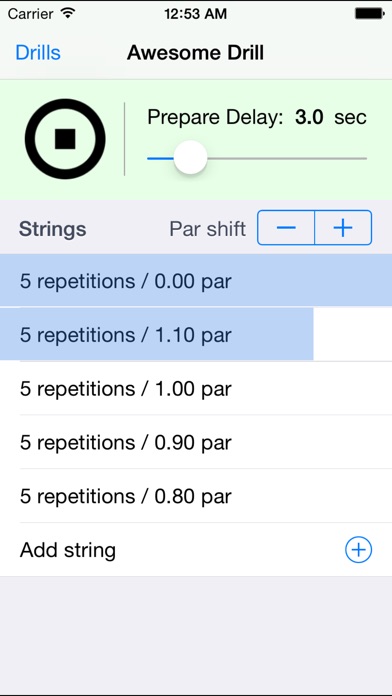This screenshot has width=392, height=696.
Task: Open the 5 repetitions / 1.00 par string
Action: (x=196, y=389)
